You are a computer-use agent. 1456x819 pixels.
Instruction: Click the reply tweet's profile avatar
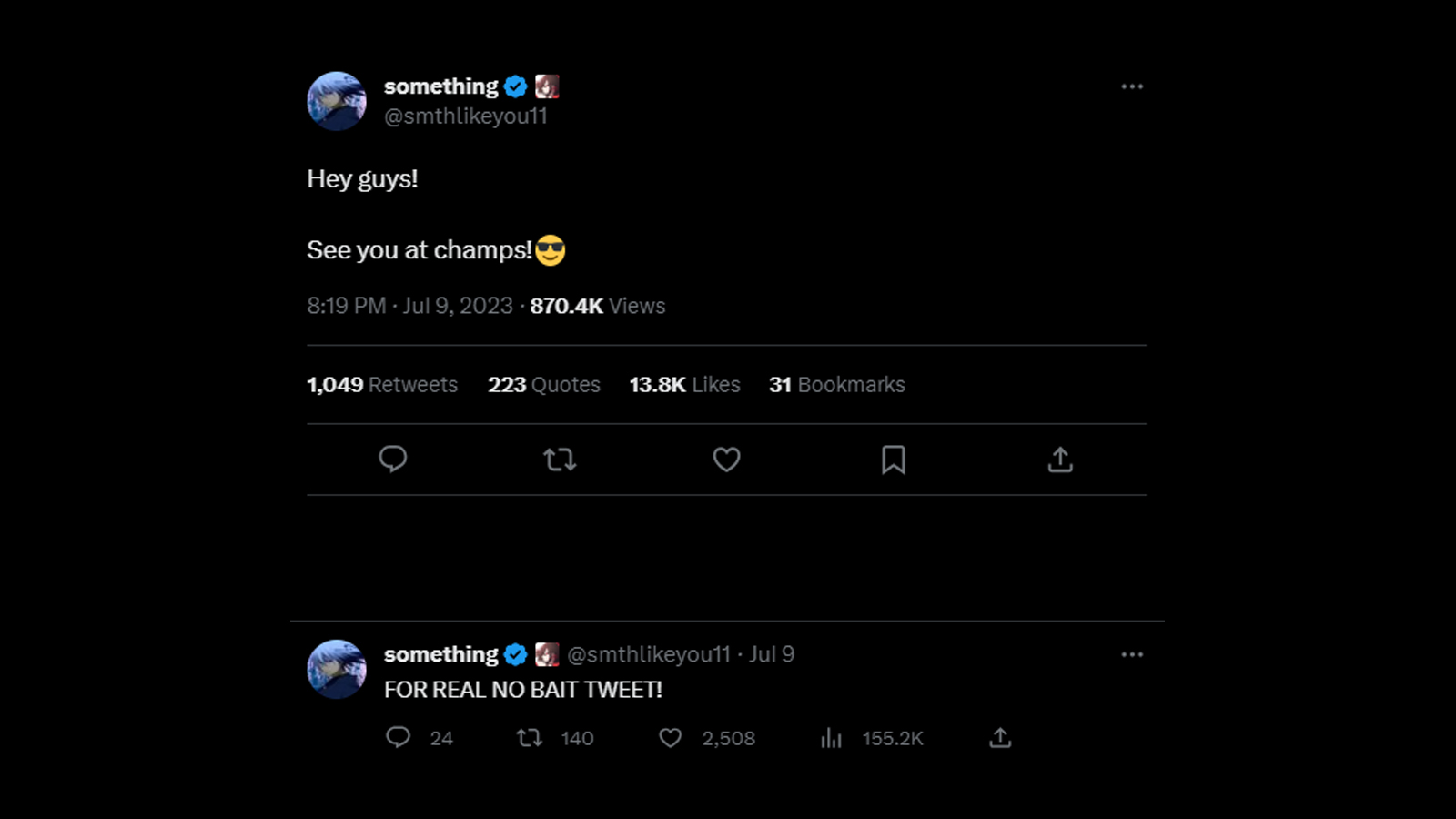[x=337, y=669]
